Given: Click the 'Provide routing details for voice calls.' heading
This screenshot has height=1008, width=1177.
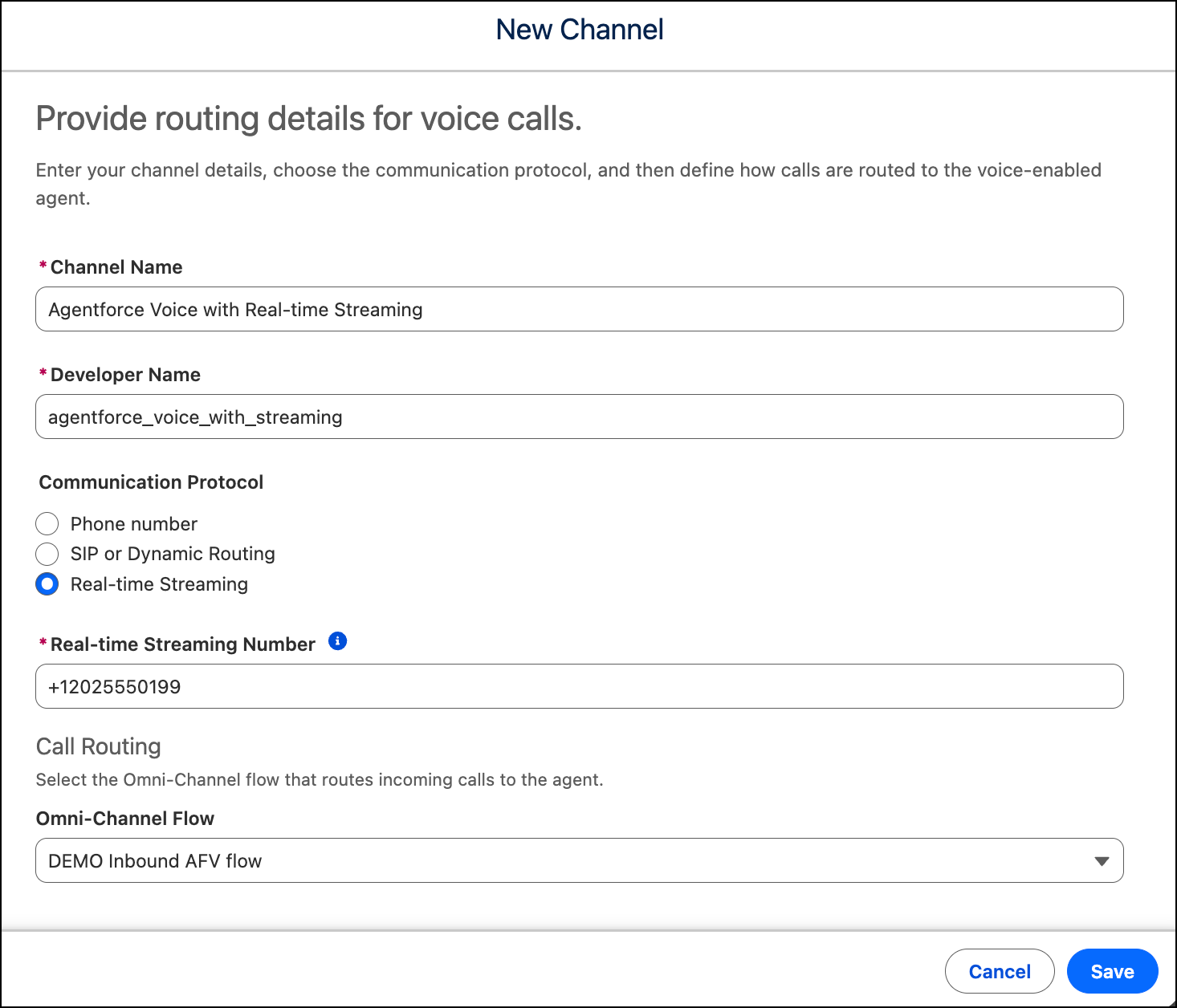Looking at the screenshot, I should [309, 119].
